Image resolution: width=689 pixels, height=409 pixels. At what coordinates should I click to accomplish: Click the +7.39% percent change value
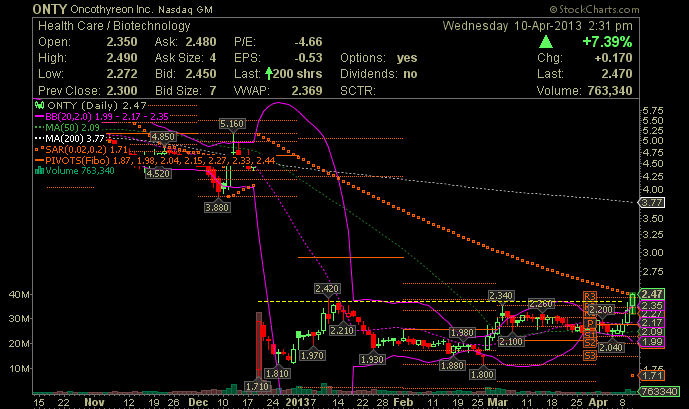[610, 43]
